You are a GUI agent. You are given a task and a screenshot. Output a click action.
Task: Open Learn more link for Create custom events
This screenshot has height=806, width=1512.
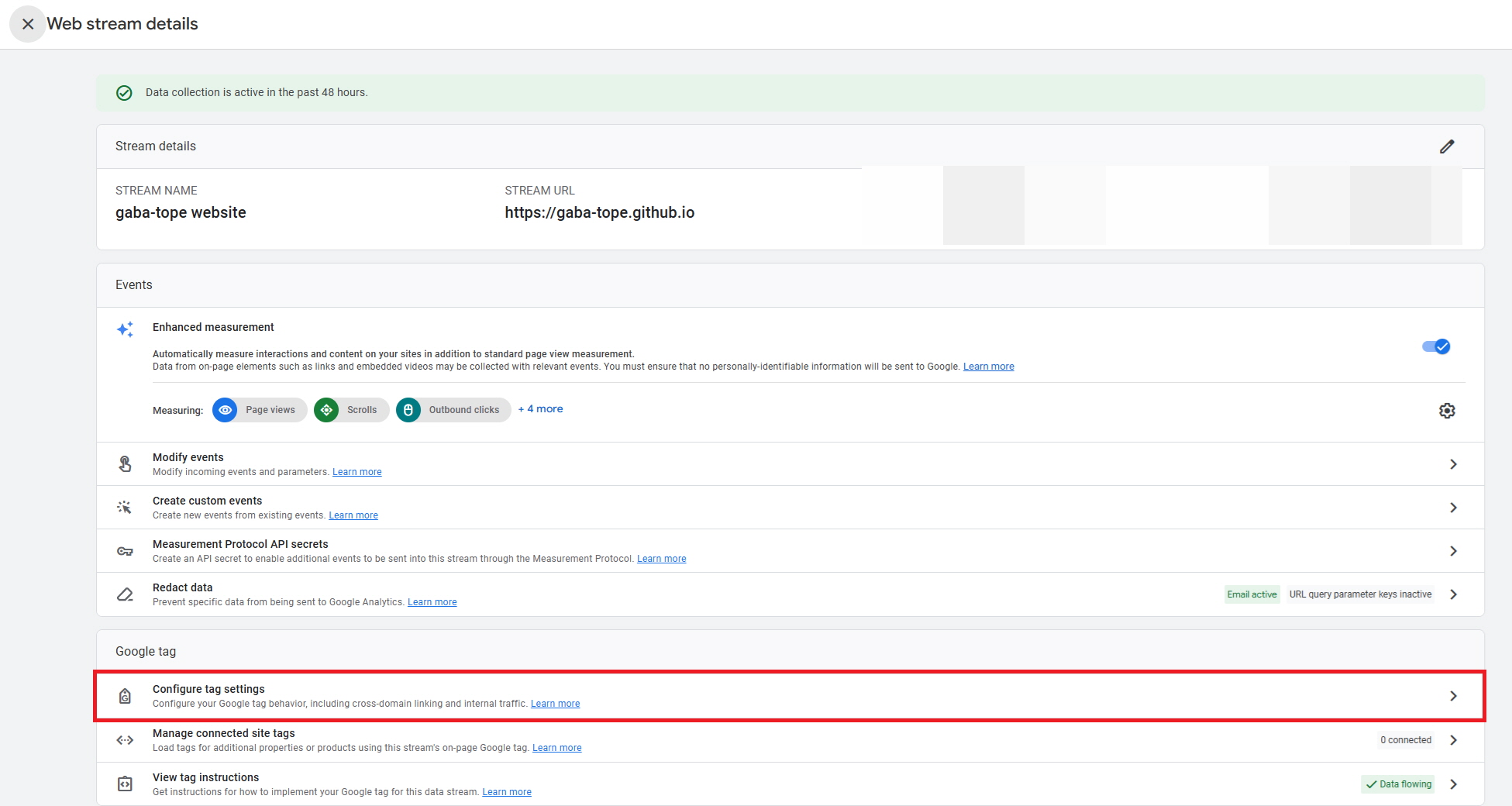point(353,515)
